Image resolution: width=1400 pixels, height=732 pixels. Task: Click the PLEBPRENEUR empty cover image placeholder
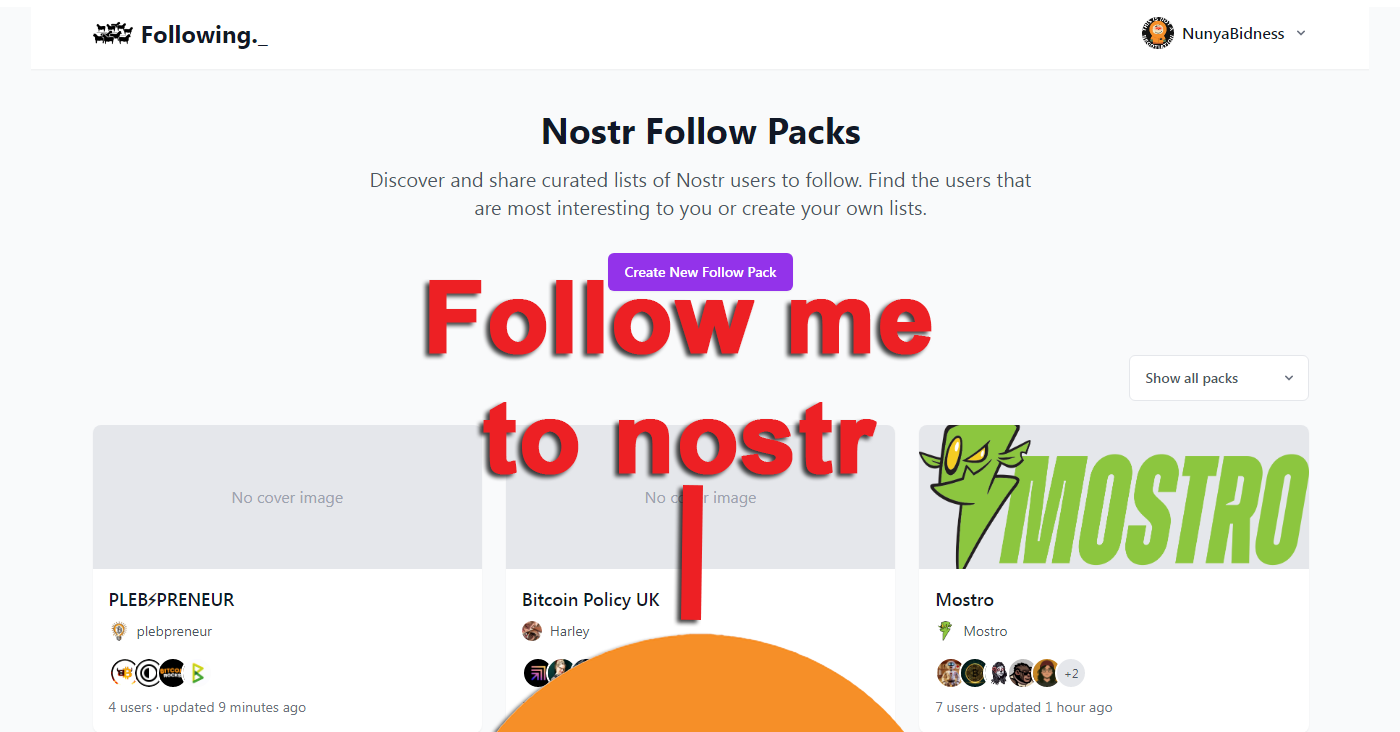[287, 497]
